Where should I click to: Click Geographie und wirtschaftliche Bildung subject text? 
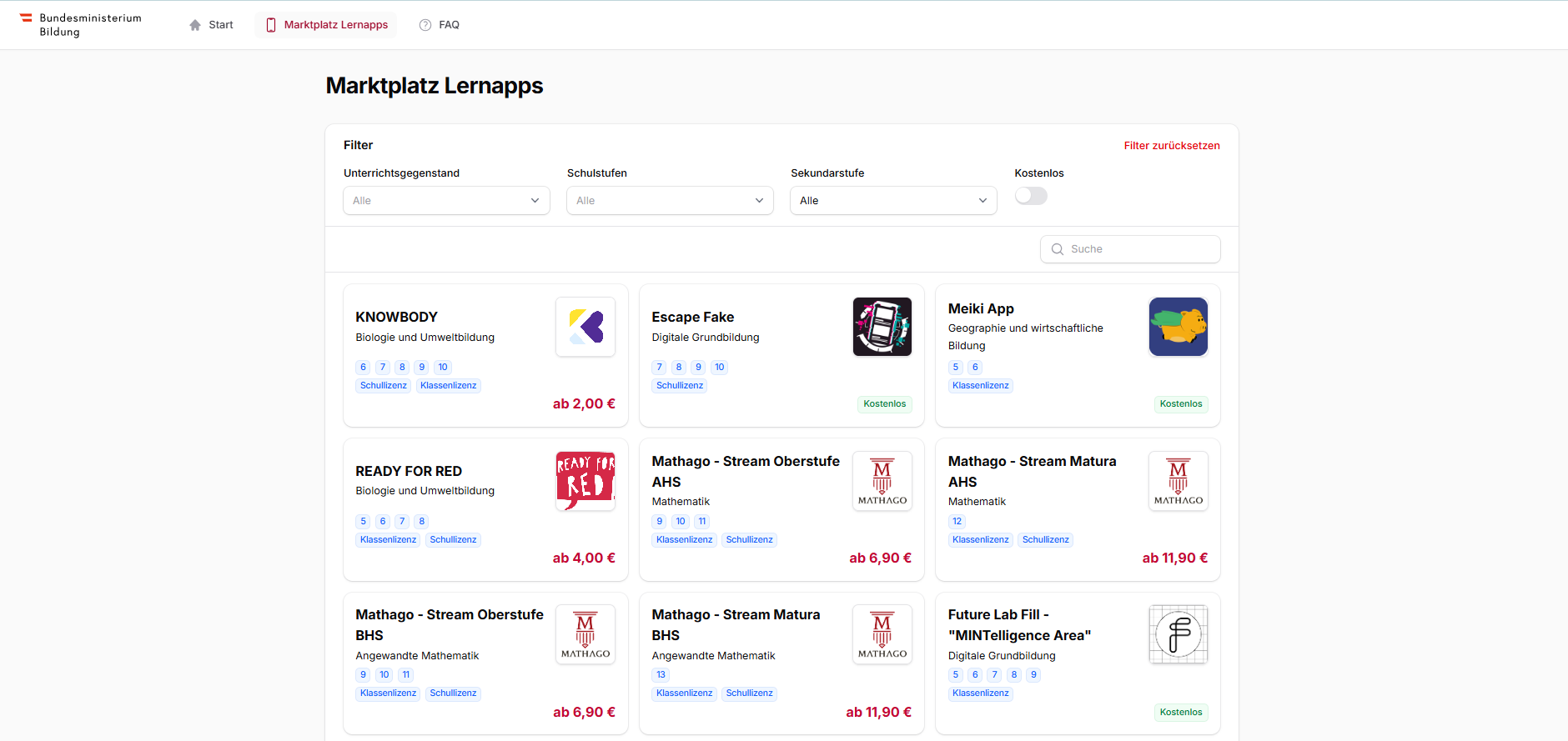point(1026,337)
